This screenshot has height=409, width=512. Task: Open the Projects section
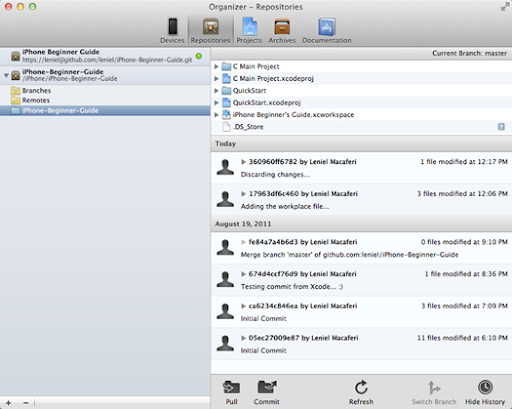click(x=249, y=31)
